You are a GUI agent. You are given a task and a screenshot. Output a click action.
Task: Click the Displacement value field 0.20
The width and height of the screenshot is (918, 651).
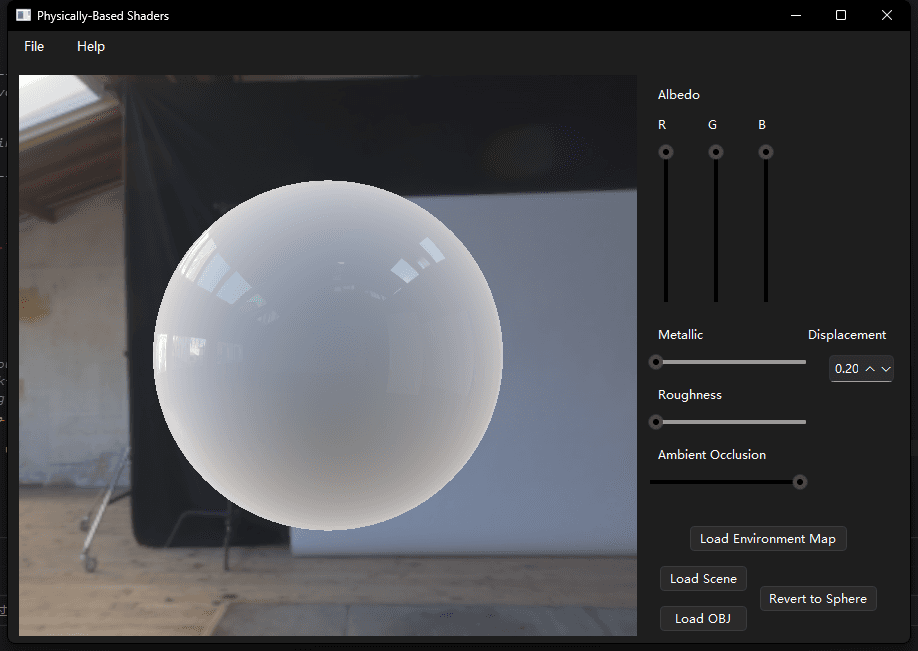click(847, 369)
